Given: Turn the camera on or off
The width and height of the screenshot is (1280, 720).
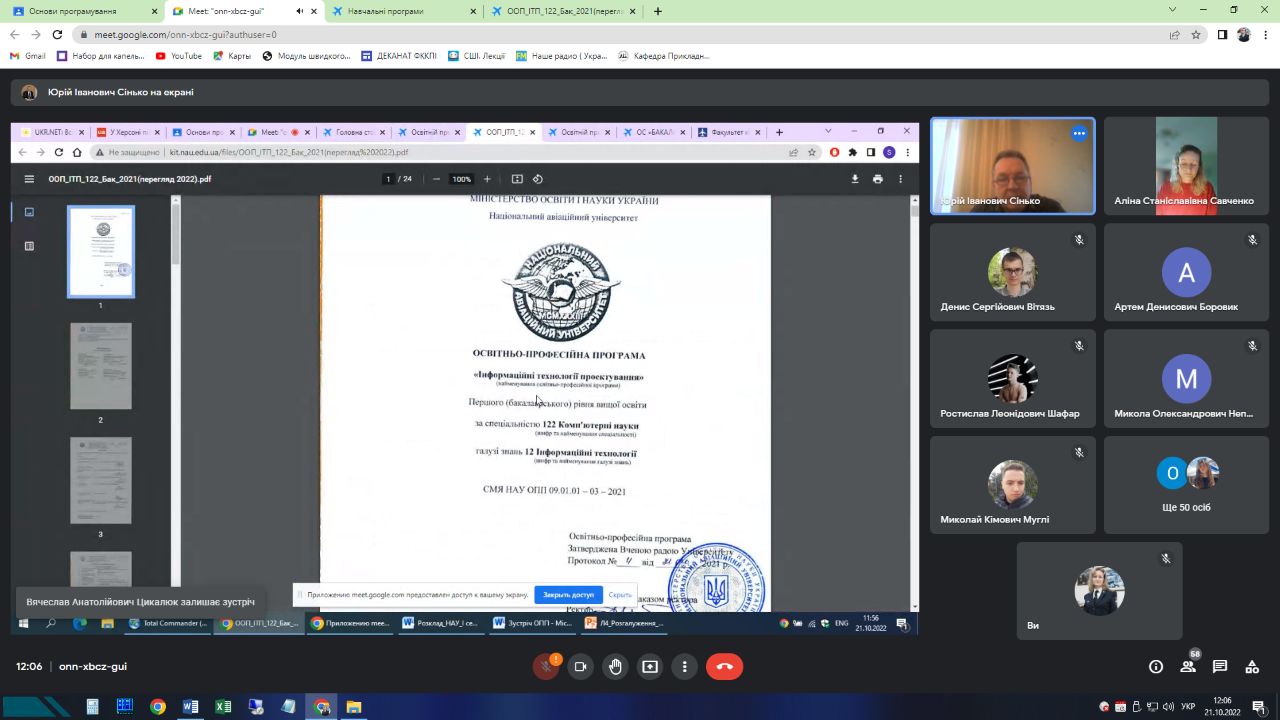Looking at the screenshot, I should pyautogui.click(x=581, y=667).
